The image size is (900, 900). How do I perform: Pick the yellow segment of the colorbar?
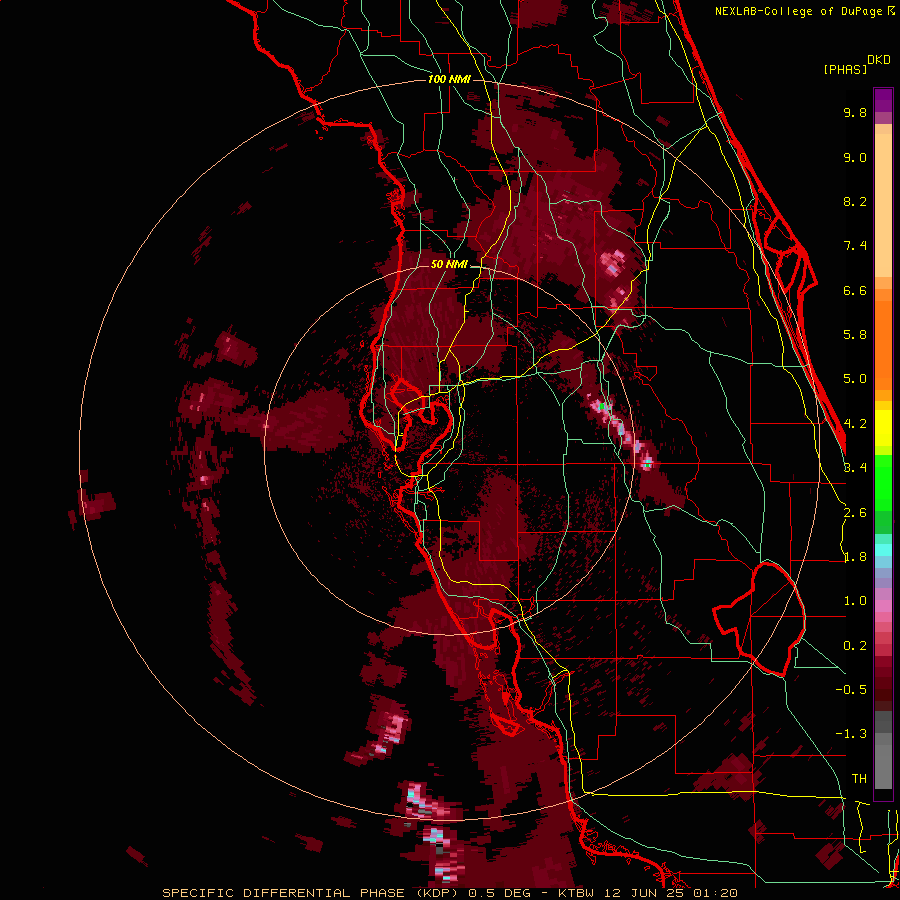coord(883,428)
